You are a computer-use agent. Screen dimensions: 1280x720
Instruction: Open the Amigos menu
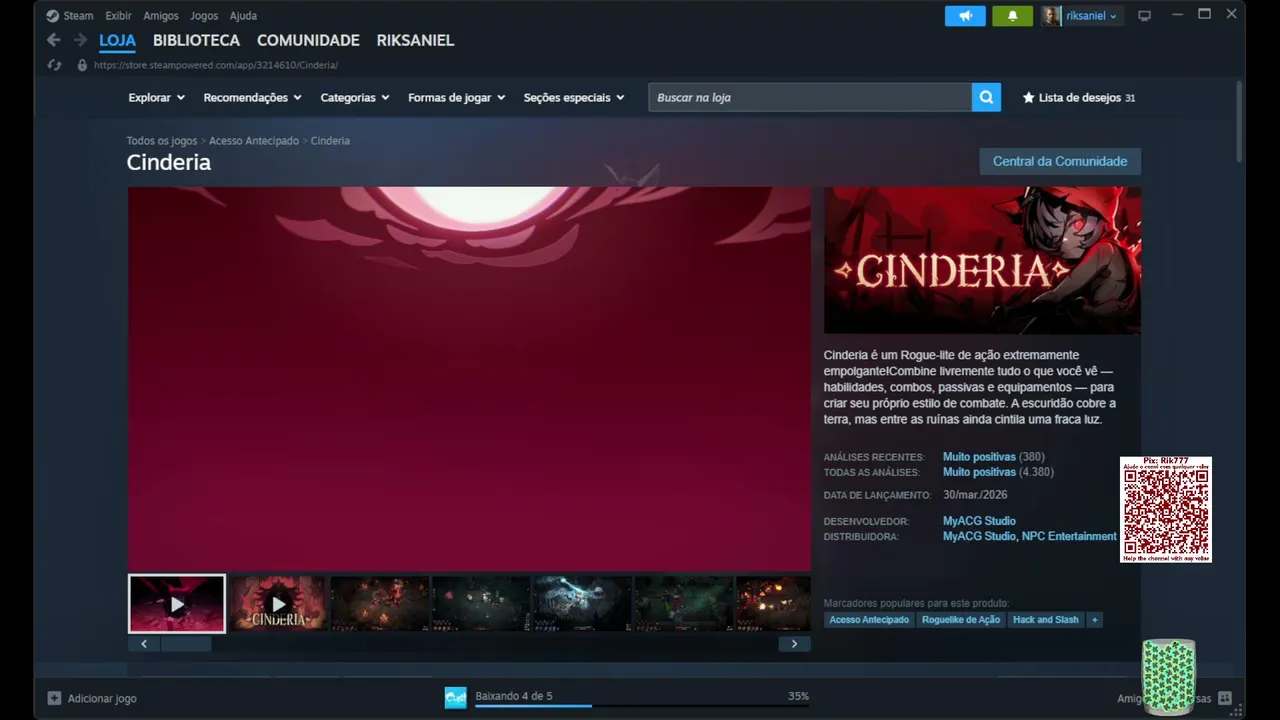click(x=161, y=16)
